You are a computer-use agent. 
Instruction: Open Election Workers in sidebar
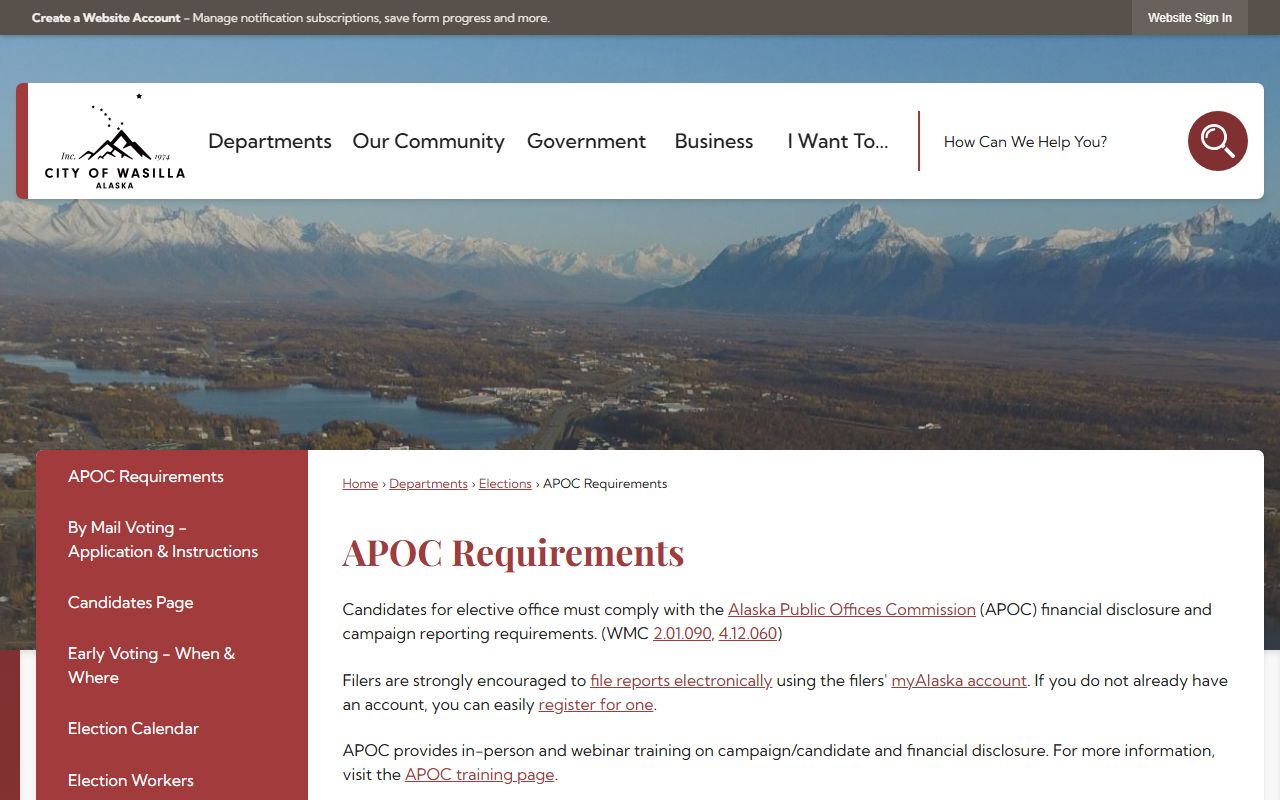(x=172, y=780)
